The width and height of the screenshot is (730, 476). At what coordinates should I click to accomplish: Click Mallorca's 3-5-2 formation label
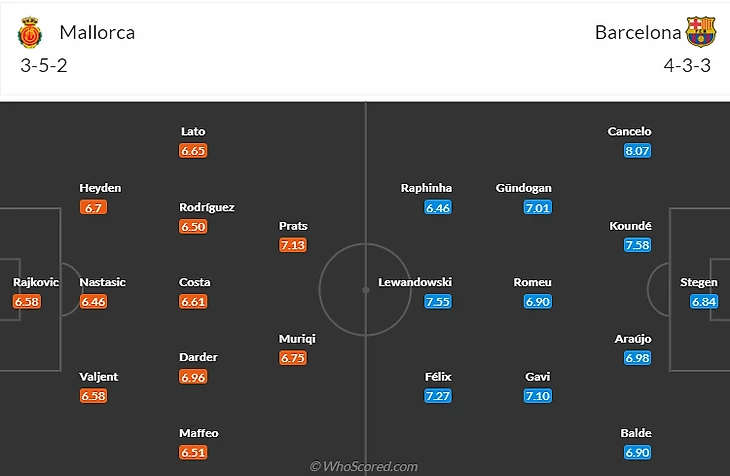(44, 65)
